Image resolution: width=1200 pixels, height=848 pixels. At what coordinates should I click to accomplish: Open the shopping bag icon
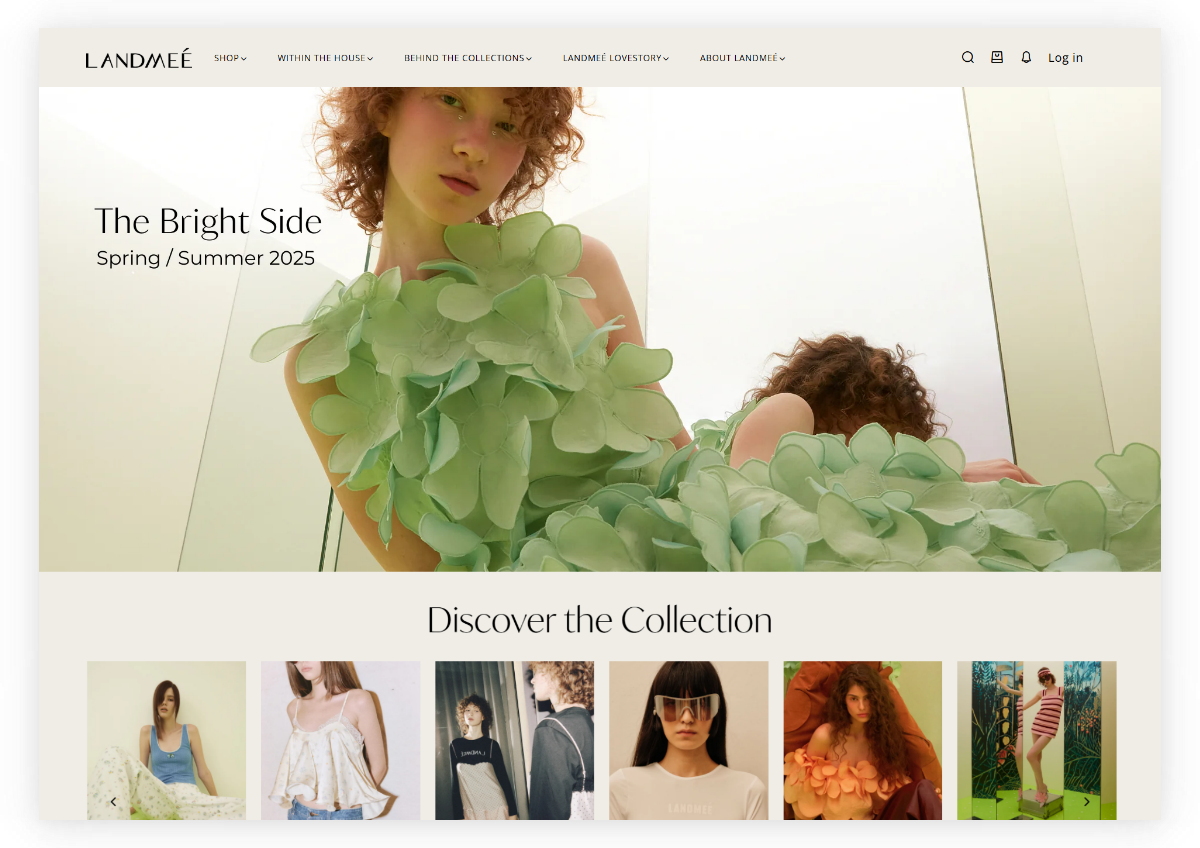pyautogui.click(x=996, y=57)
